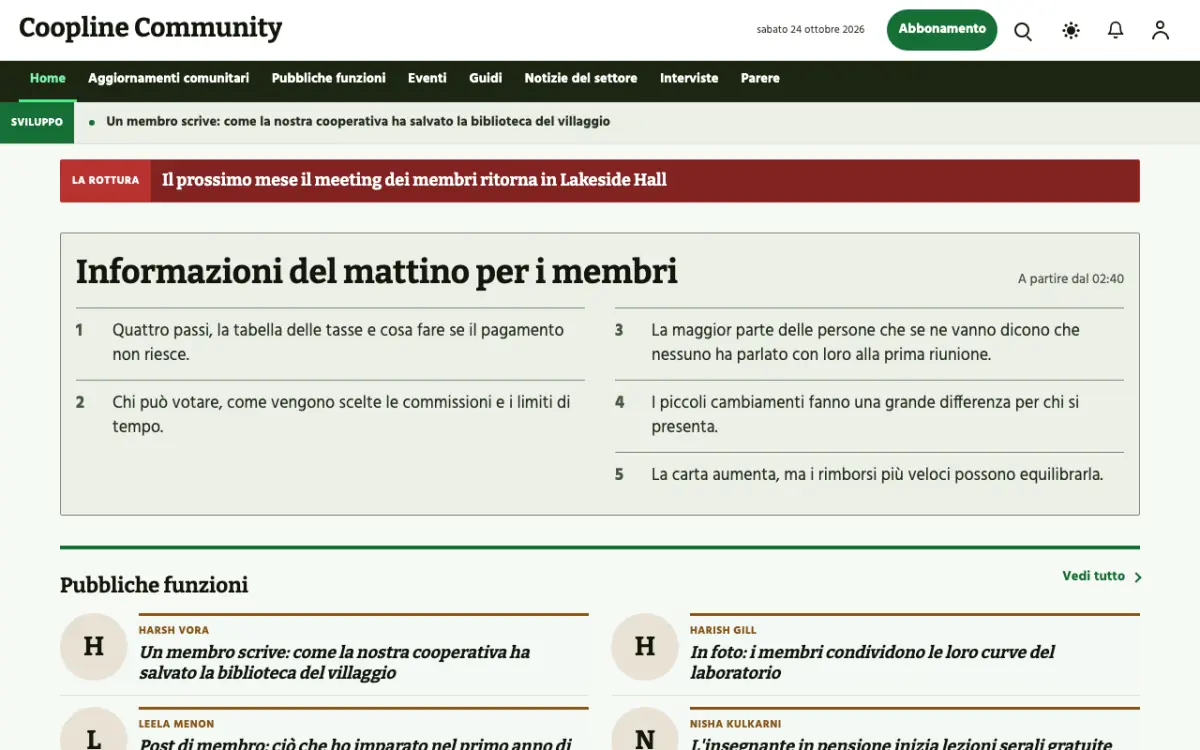Open Harsh Vora's article about la nostra cooperativa
The width and height of the screenshot is (1200, 750).
click(x=335, y=662)
